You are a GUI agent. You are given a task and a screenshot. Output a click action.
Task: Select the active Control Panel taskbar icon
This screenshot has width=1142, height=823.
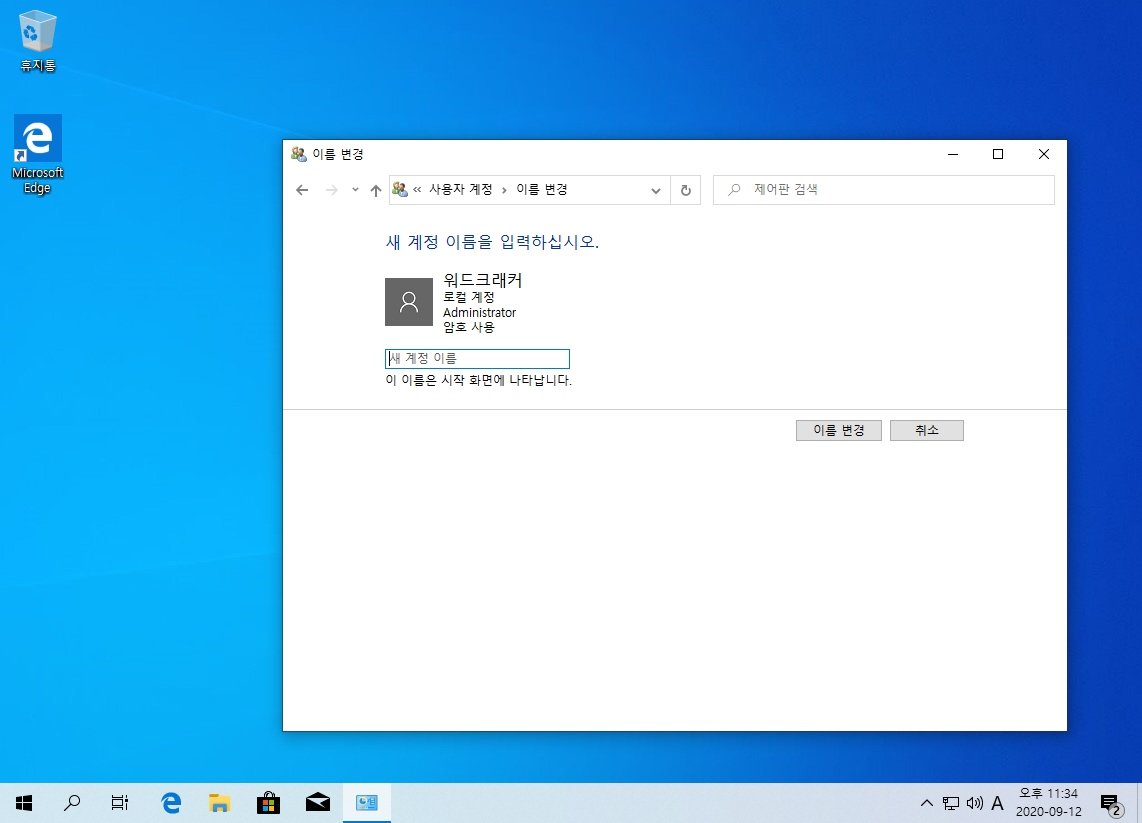pos(366,802)
